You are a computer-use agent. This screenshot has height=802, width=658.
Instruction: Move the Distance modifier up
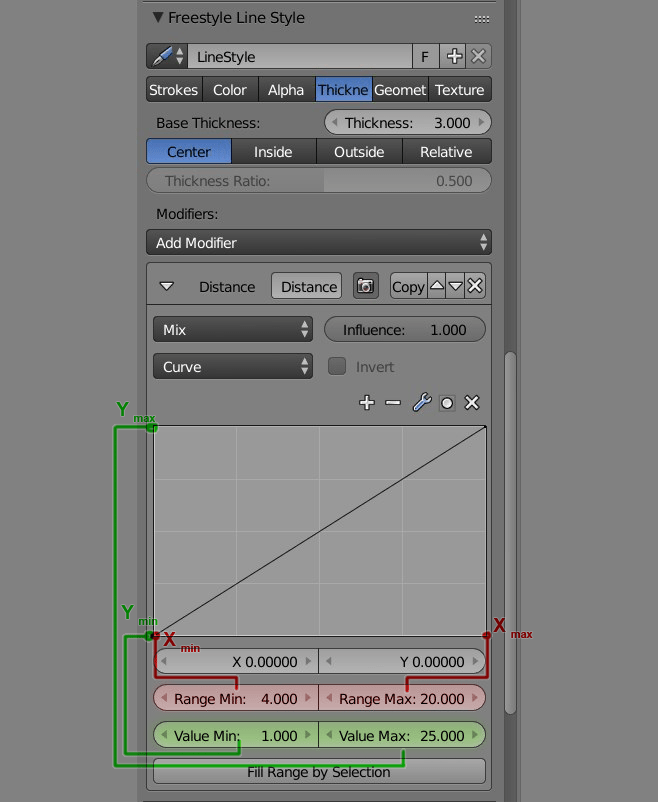pos(436,286)
